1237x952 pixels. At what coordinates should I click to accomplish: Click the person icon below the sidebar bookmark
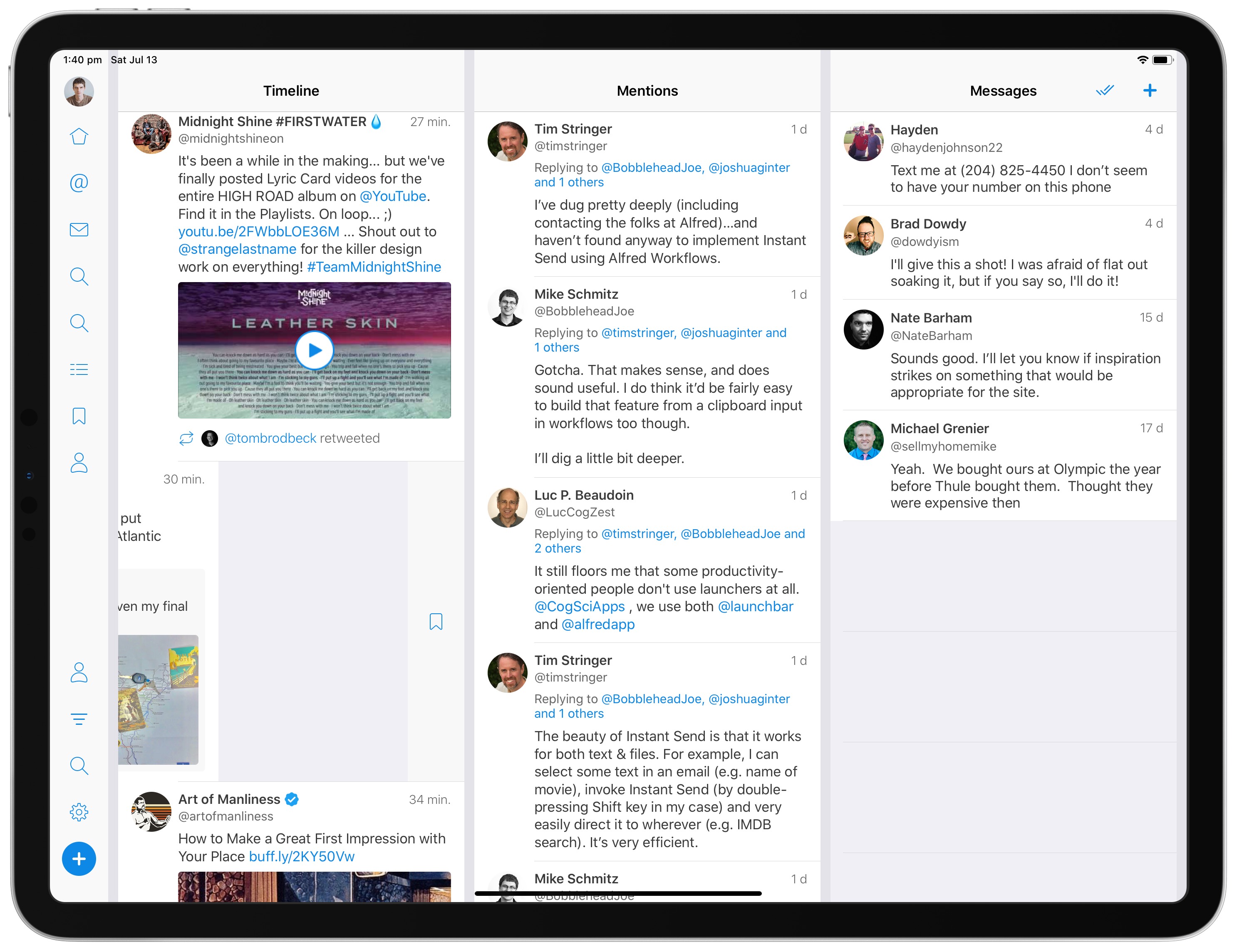(x=79, y=463)
